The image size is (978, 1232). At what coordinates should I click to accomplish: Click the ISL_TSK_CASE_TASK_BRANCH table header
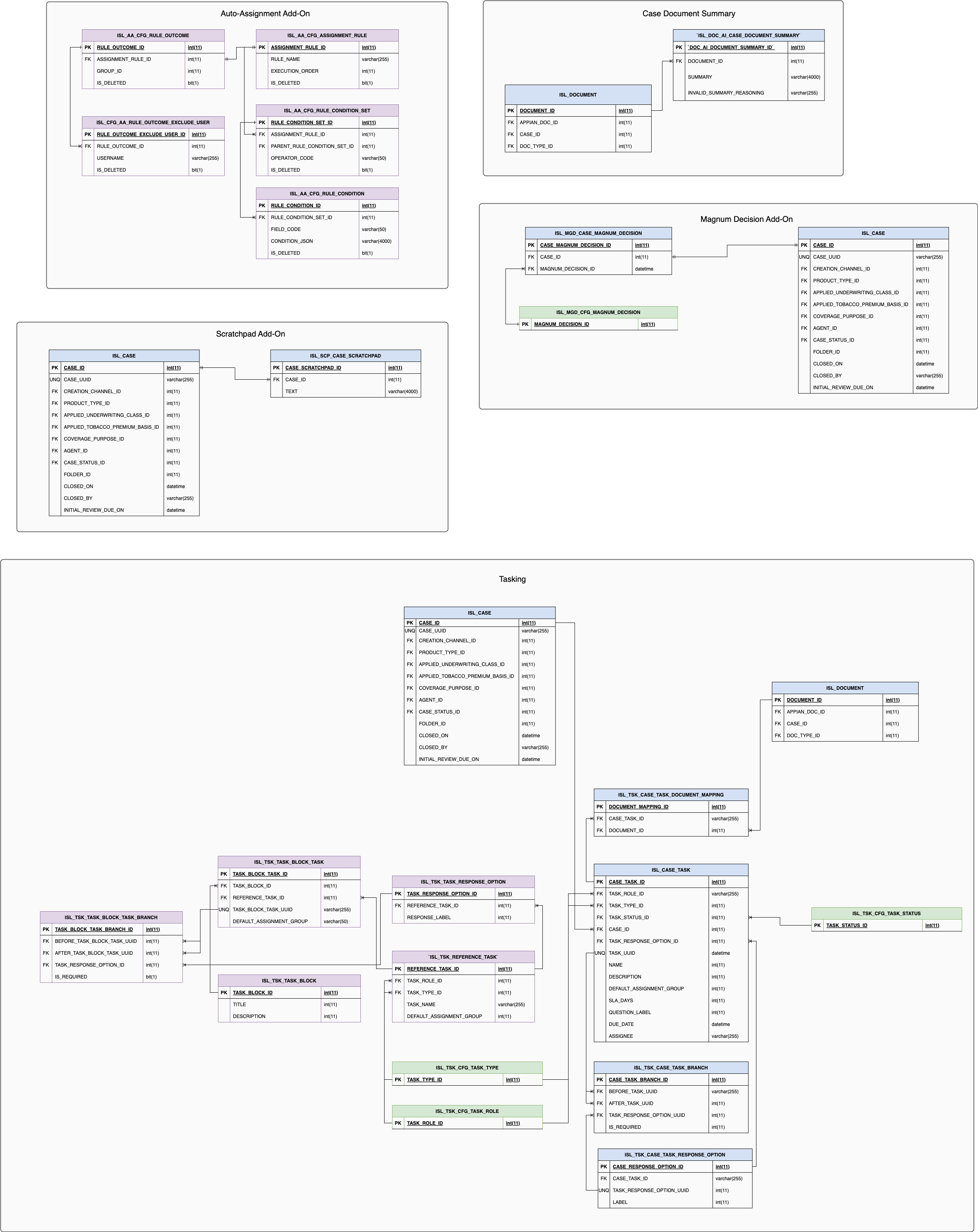coord(671,1068)
